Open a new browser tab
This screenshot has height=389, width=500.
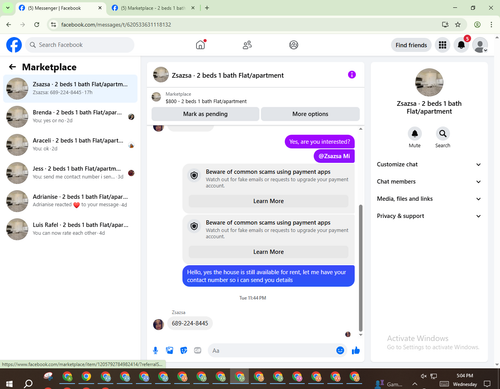(207, 8)
